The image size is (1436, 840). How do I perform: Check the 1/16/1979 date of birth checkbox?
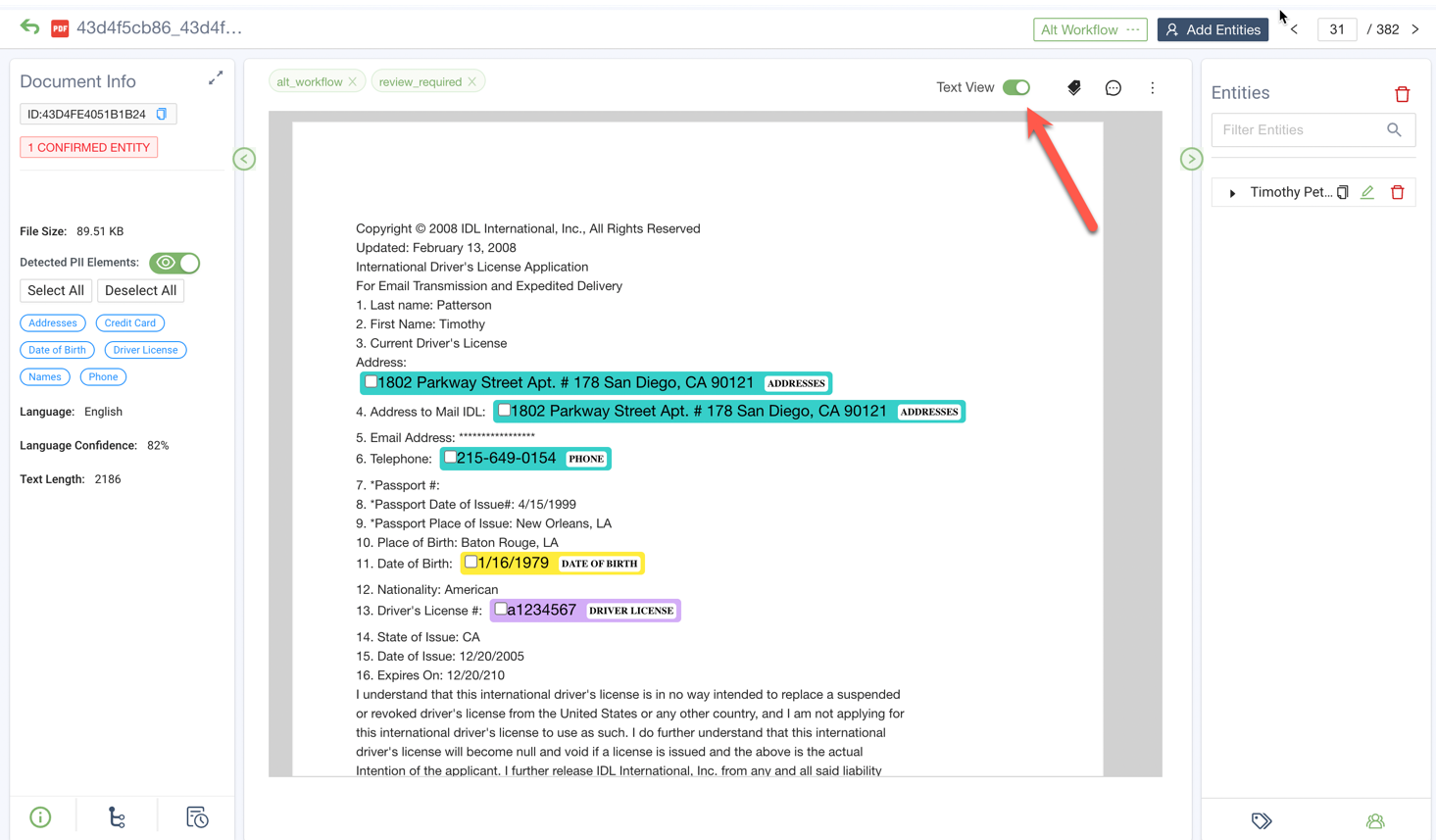(x=471, y=563)
